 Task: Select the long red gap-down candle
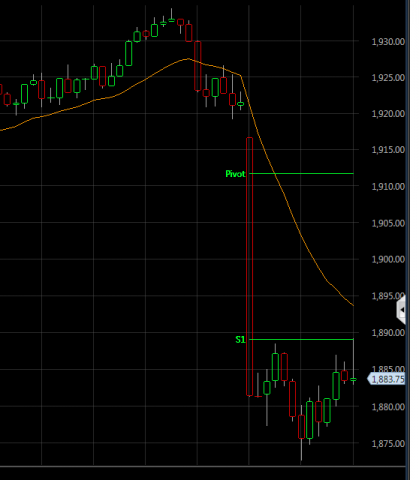tap(249, 267)
